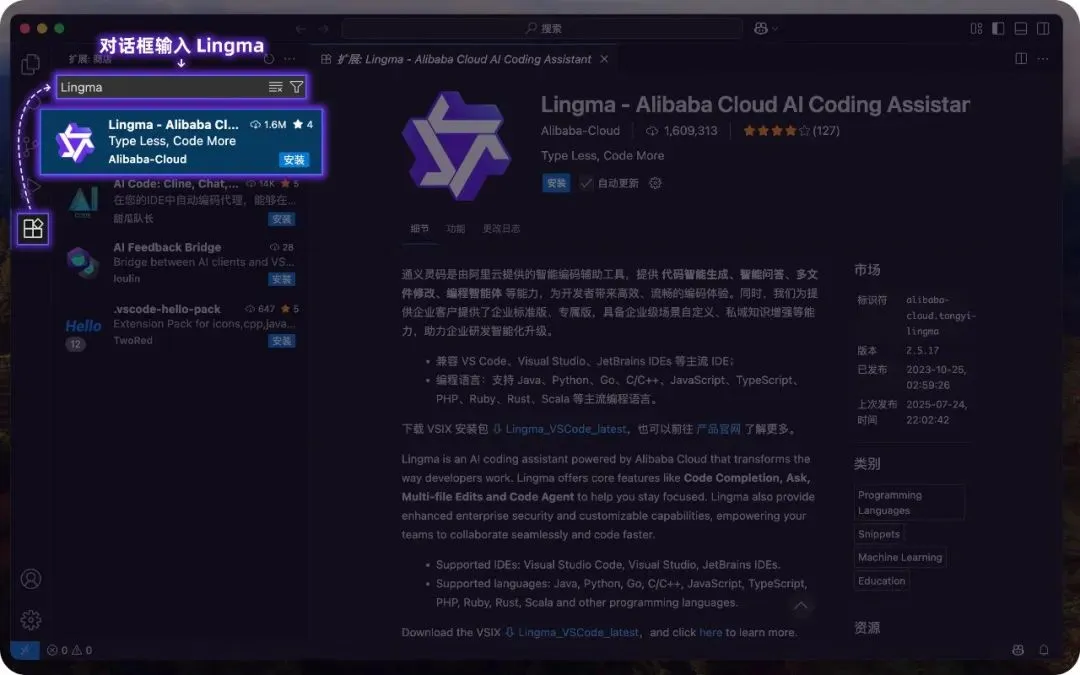Click the scroll-to-top chevron button
Viewport: 1080px width, 675px height.
pos(800,605)
